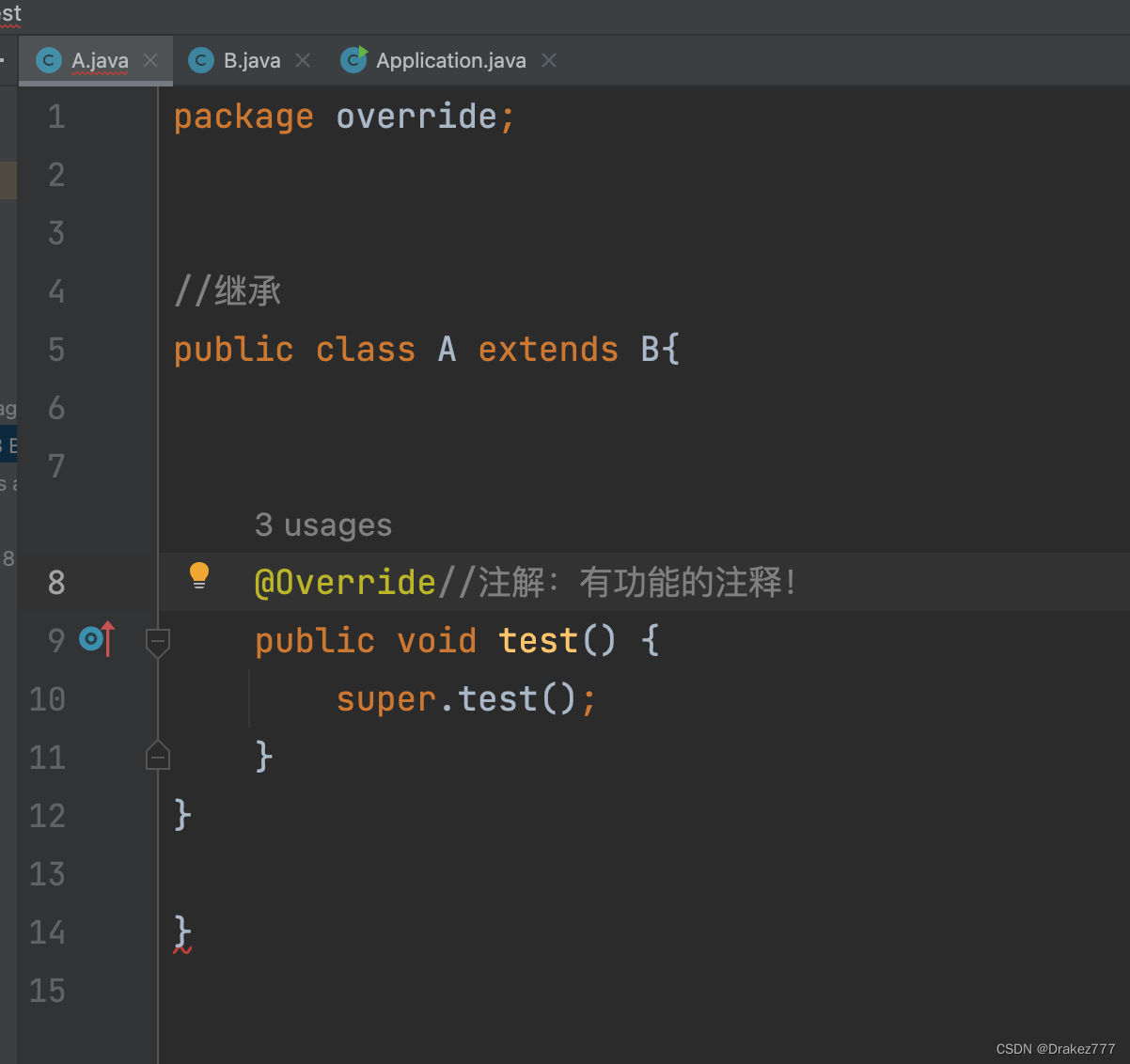Click the red-underlined closing brace at line 14
1130x1064 pixels.
[183, 933]
